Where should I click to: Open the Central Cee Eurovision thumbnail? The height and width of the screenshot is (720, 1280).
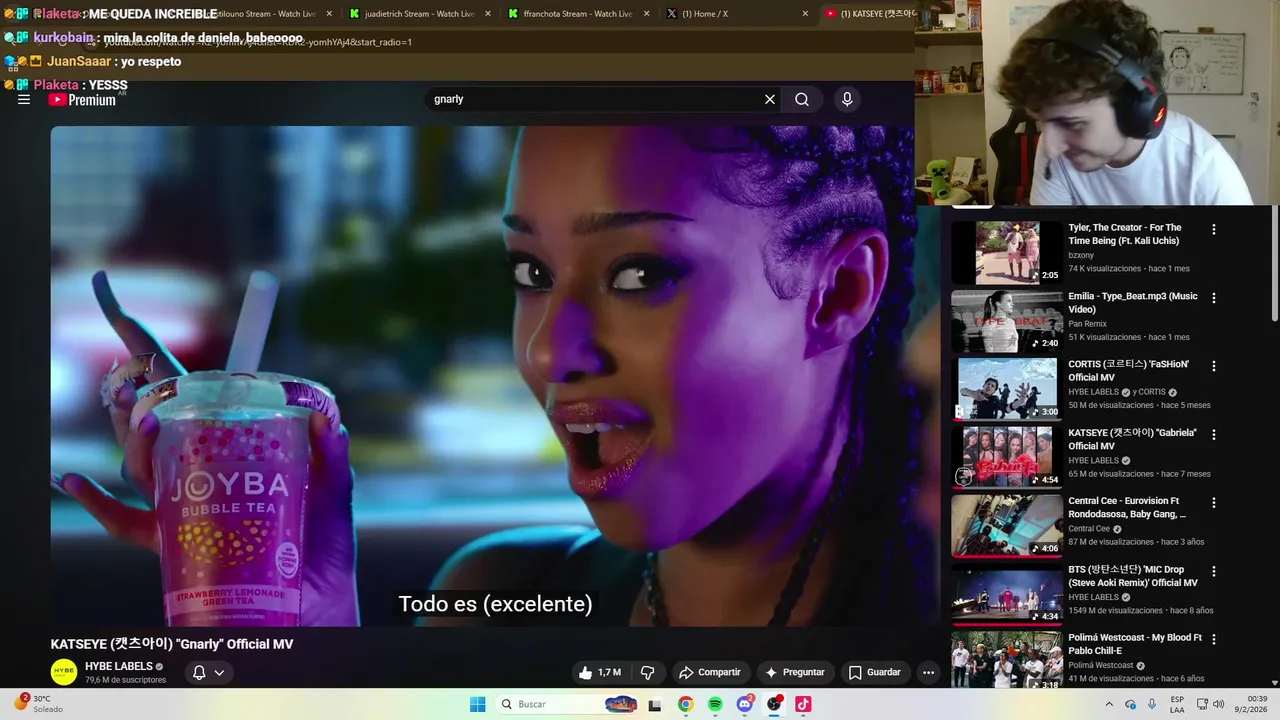click(1007, 525)
